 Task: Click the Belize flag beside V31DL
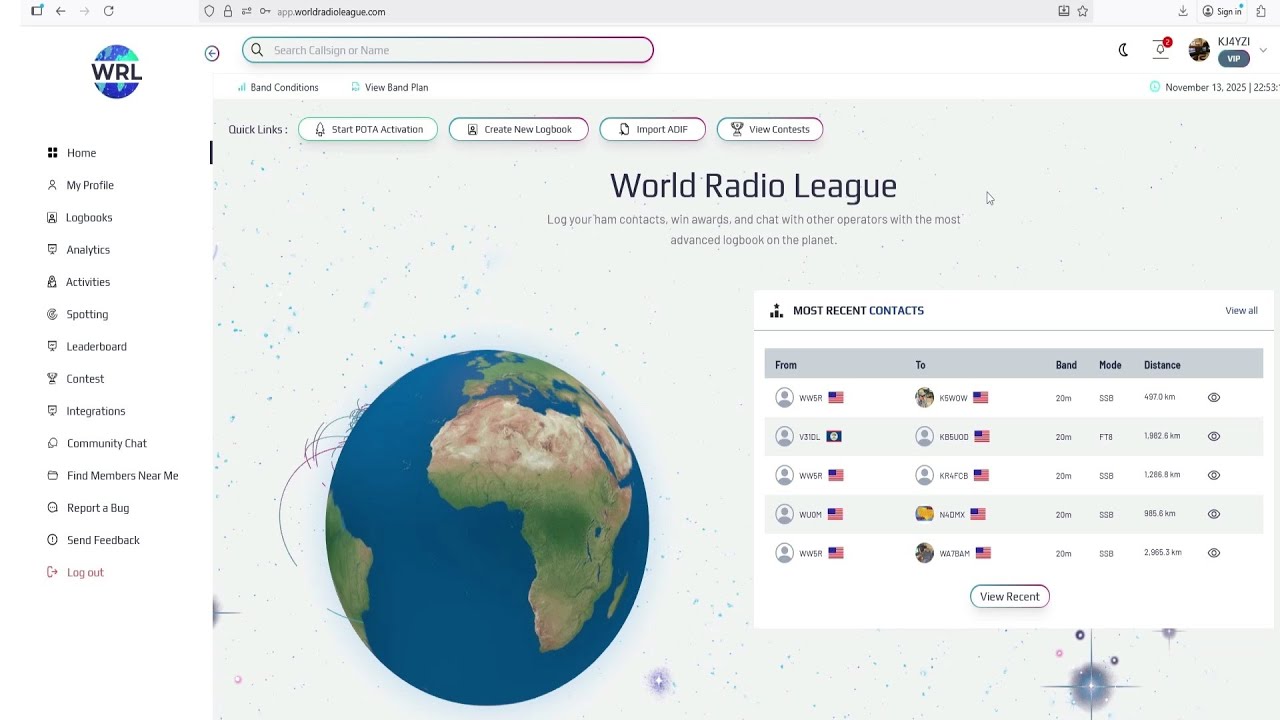833,437
